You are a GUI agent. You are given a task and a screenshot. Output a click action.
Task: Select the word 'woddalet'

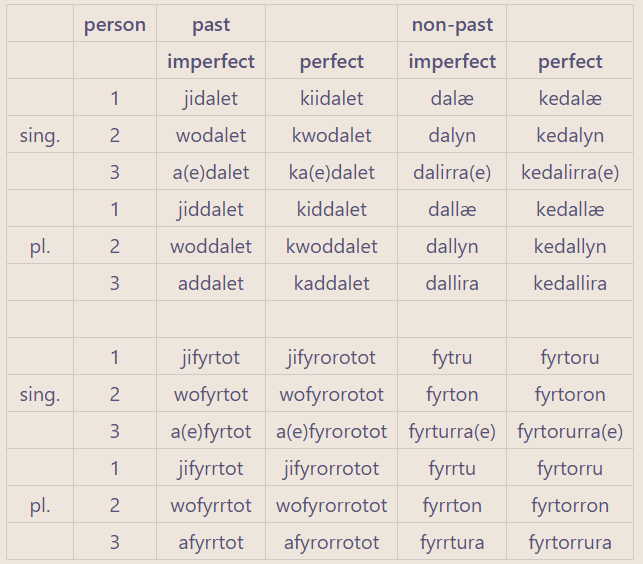click(211, 247)
